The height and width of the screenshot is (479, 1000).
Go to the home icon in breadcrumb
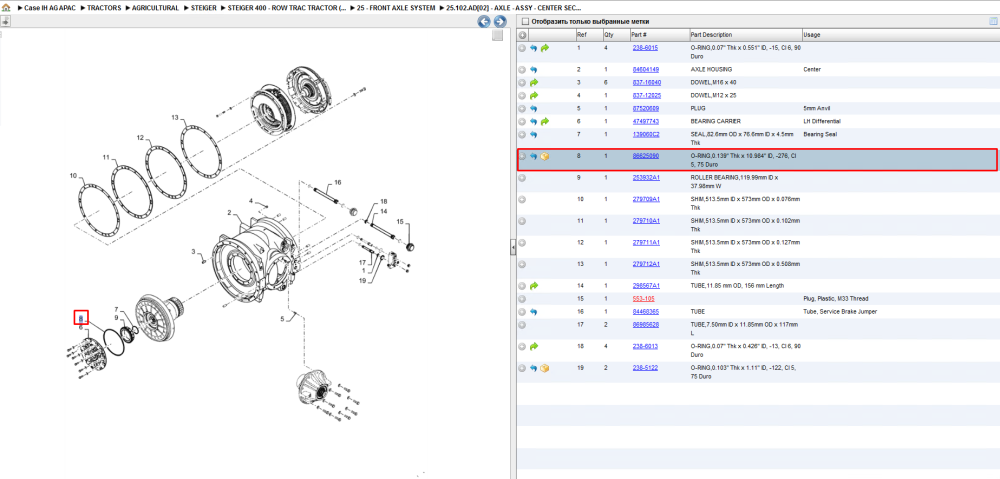click(x=6, y=8)
